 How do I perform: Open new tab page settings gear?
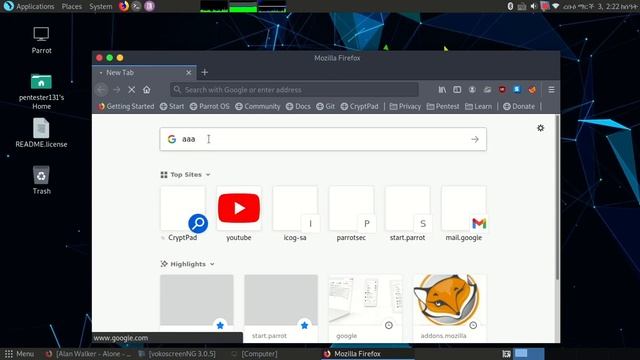coord(540,128)
